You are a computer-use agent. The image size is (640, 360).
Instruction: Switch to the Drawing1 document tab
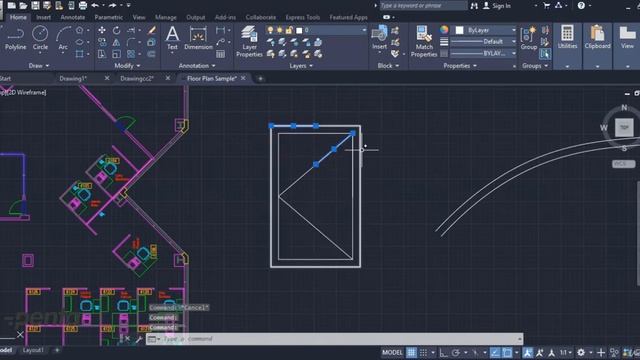pos(73,78)
